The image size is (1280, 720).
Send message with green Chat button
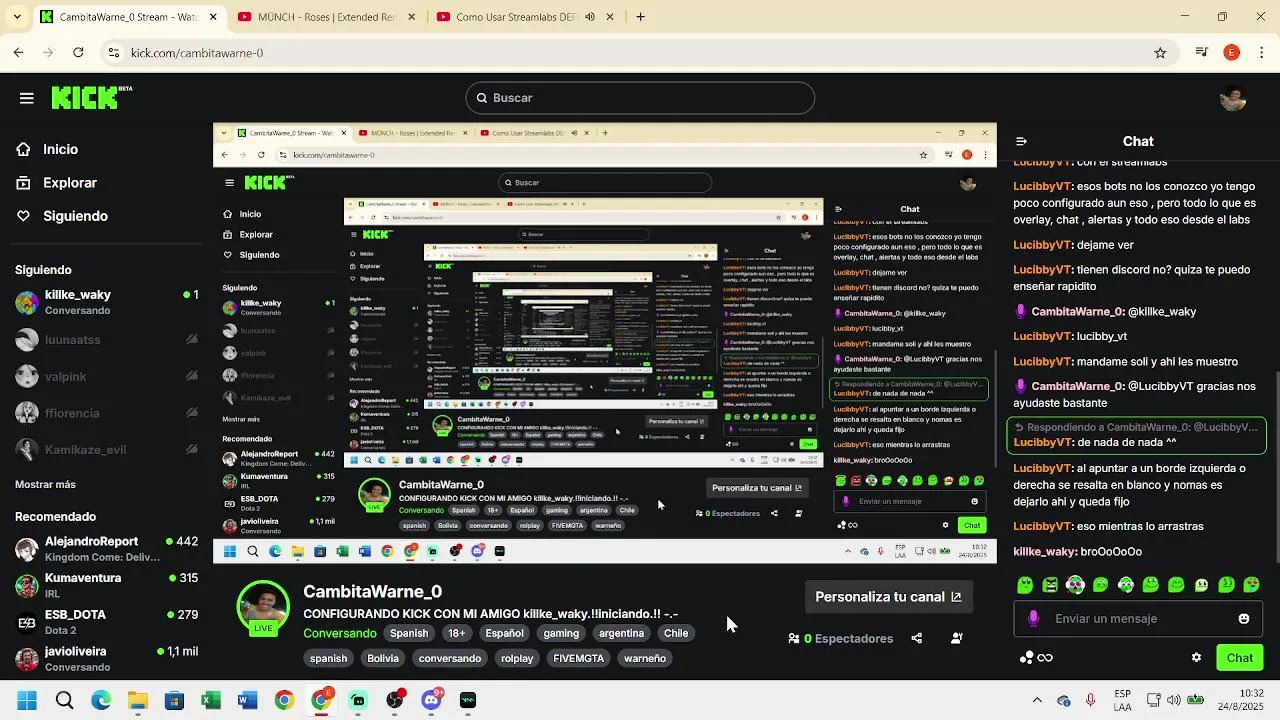coord(1240,658)
